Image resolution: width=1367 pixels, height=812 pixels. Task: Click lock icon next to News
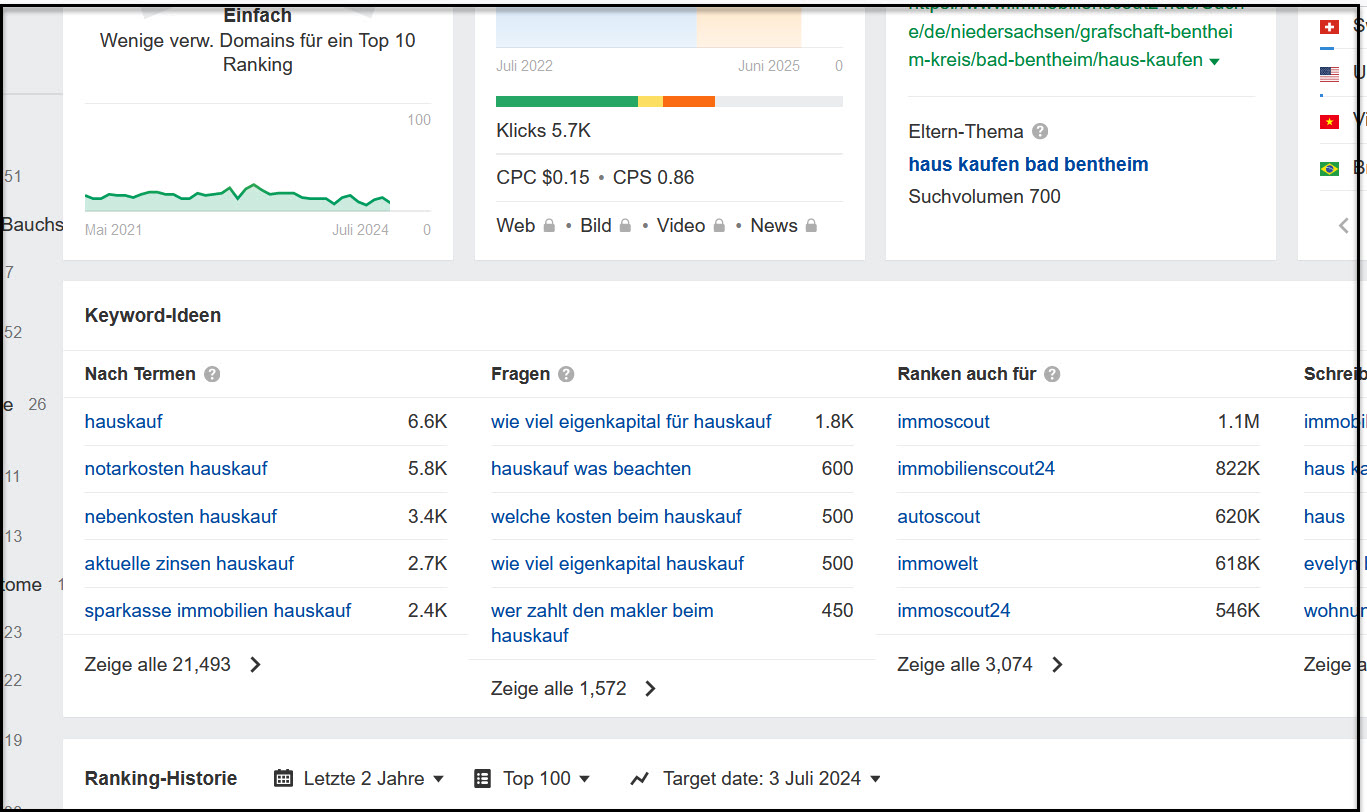click(811, 226)
